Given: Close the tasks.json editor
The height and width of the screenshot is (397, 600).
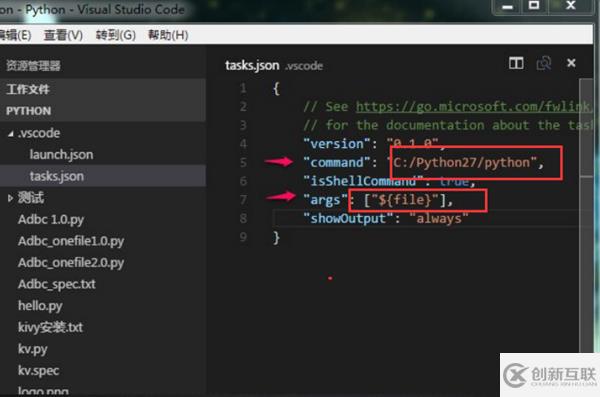Looking at the screenshot, I should (571, 63).
